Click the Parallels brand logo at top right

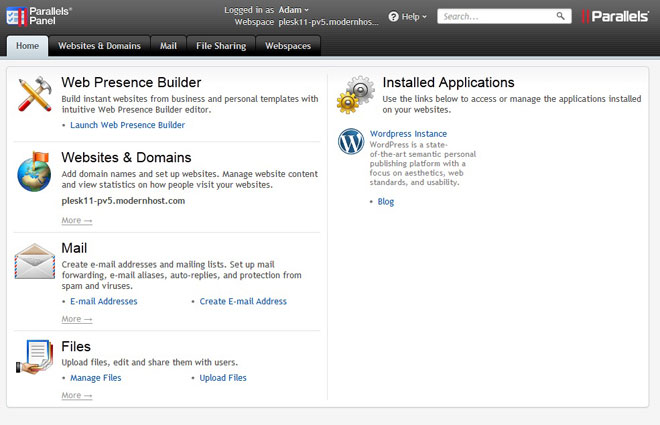point(615,16)
